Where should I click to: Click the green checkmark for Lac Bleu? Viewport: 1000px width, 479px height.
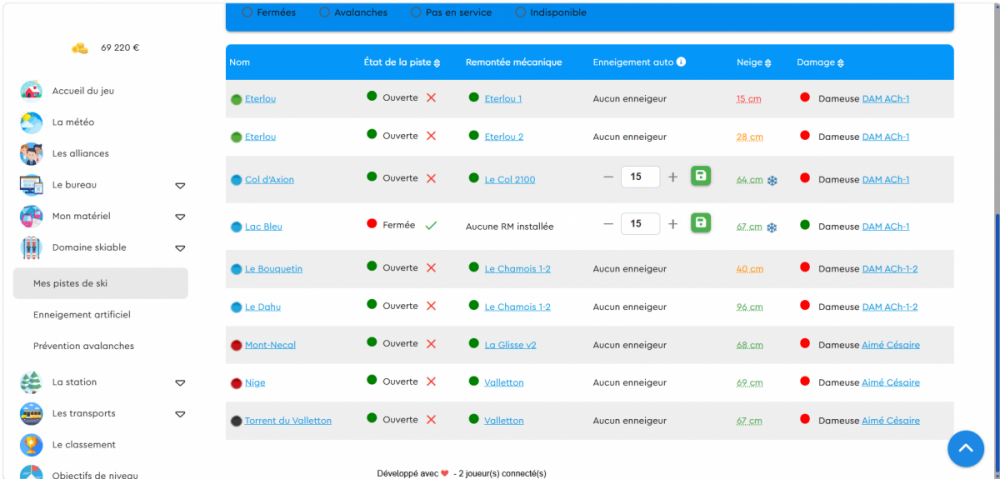pyautogui.click(x=431, y=225)
